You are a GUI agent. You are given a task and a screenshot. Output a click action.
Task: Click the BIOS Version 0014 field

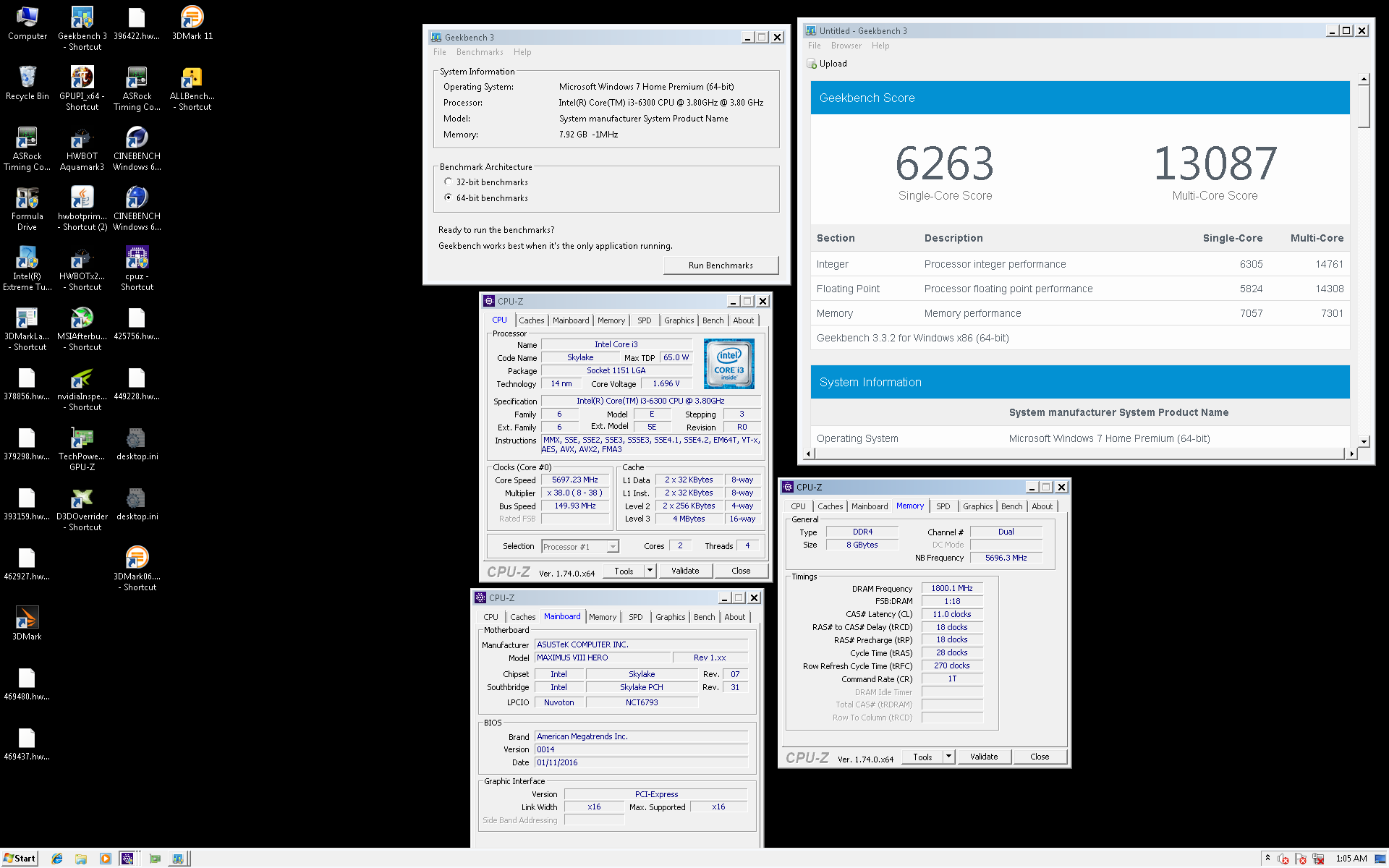click(641, 749)
